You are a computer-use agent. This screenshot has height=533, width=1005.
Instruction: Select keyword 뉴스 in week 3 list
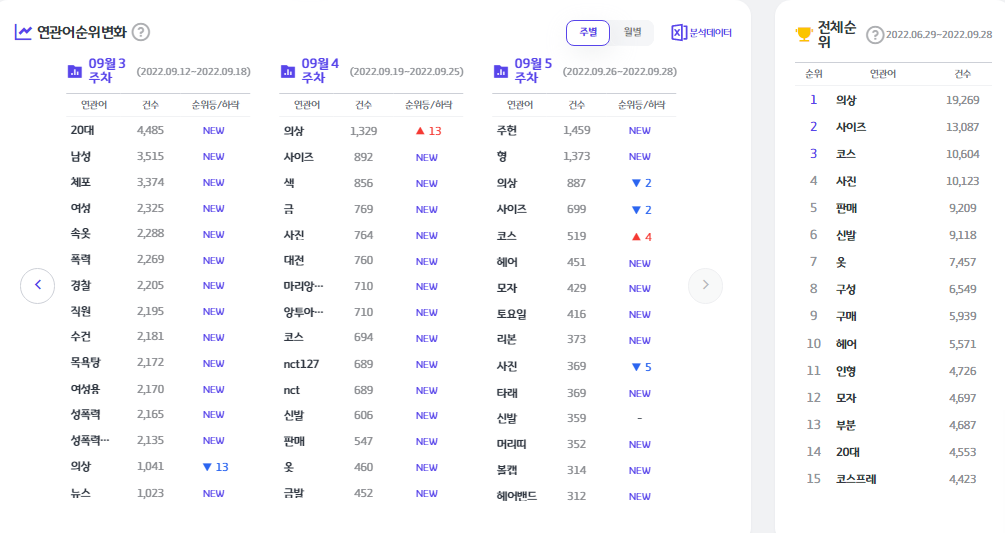point(80,493)
